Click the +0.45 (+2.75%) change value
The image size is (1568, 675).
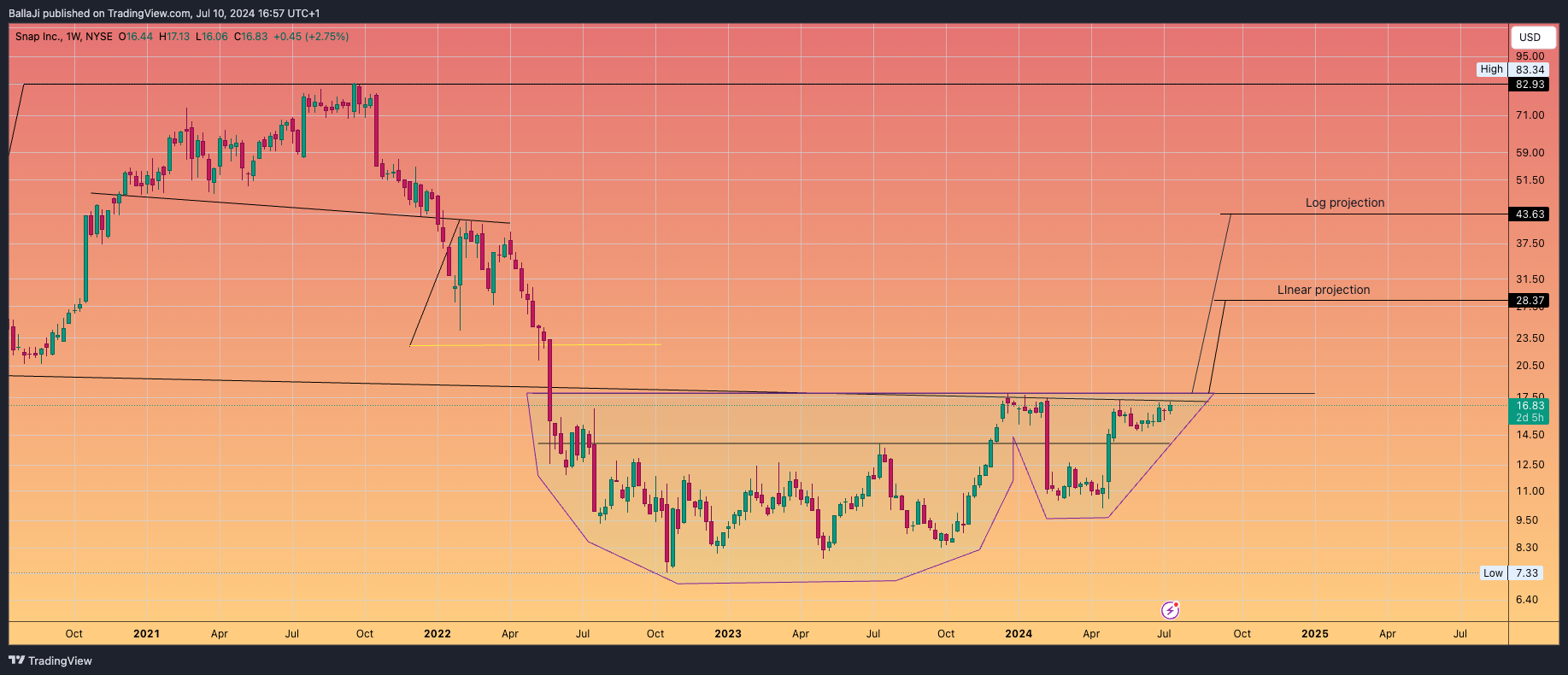(311, 37)
